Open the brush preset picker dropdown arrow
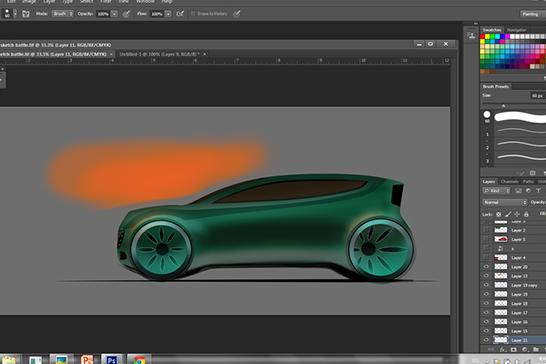 click(x=15, y=14)
